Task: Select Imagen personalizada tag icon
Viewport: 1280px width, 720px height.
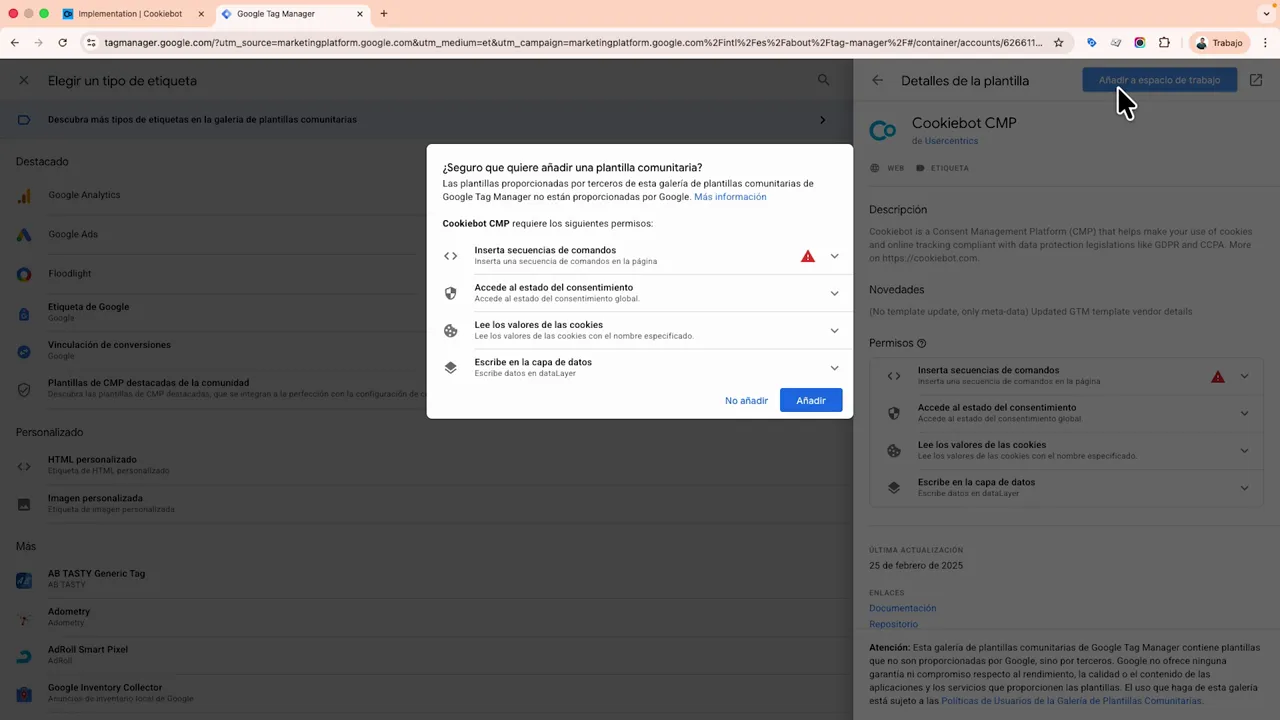Action: click(x=24, y=503)
